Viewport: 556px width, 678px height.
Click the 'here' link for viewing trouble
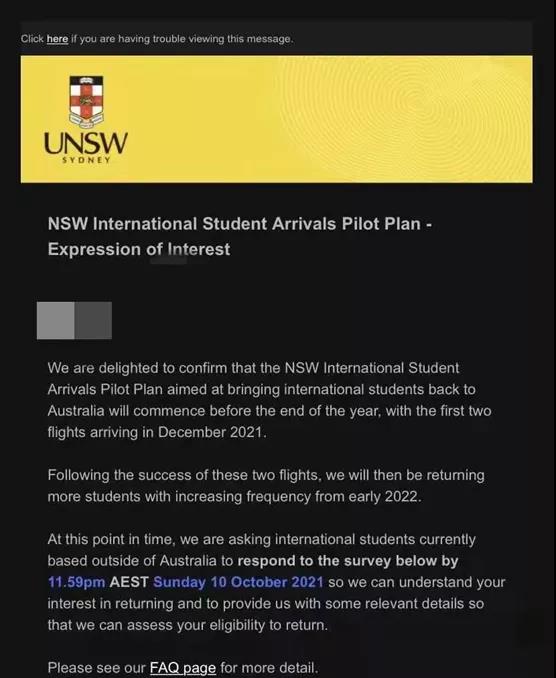tap(57, 39)
